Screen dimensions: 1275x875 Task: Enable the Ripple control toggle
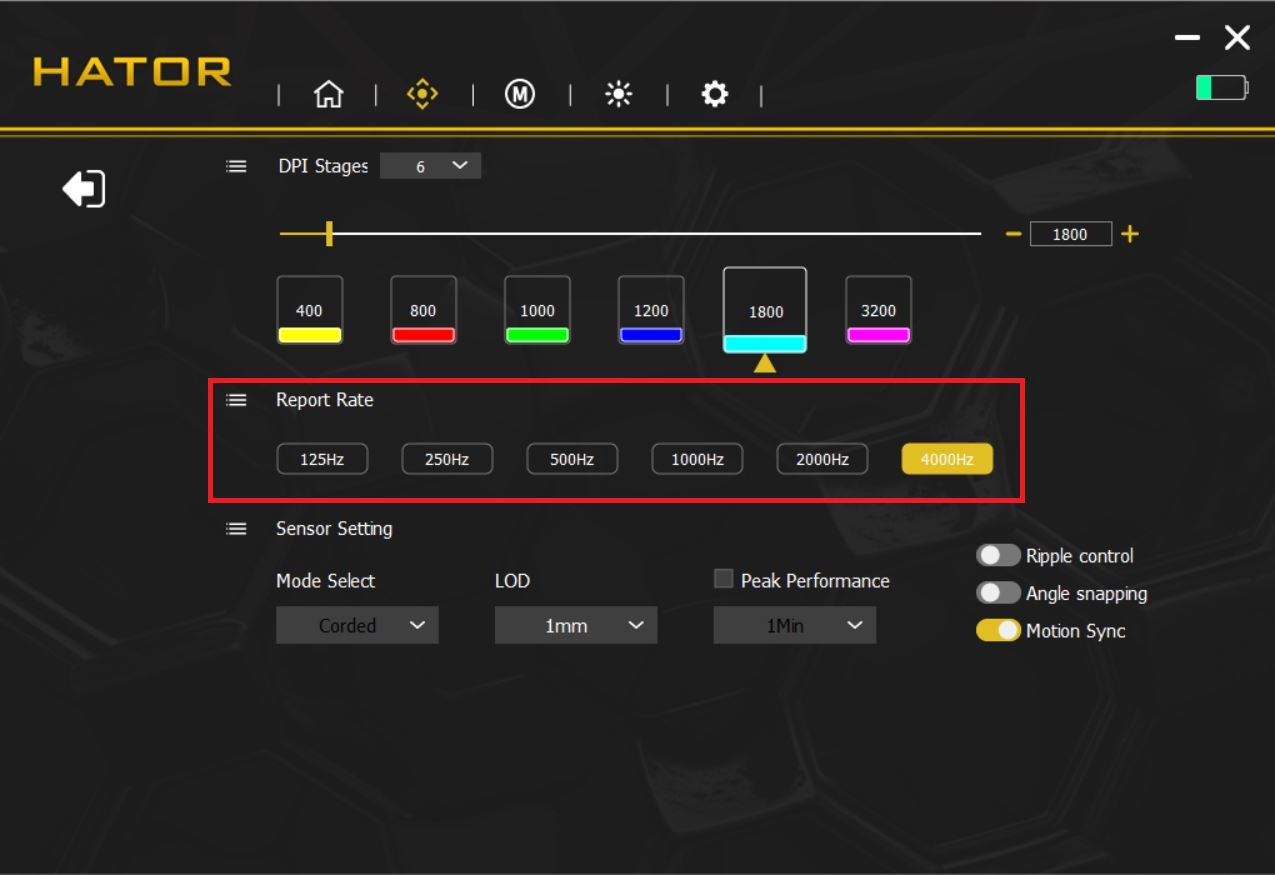click(x=998, y=556)
